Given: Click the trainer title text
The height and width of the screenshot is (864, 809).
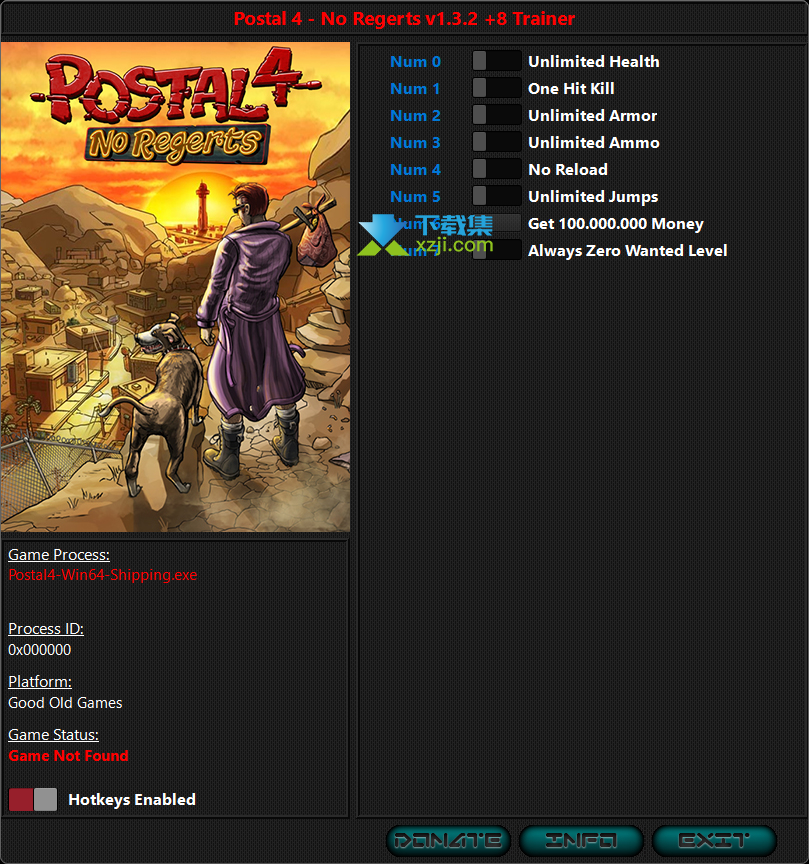Looking at the screenshot, I should click(404, 19).
